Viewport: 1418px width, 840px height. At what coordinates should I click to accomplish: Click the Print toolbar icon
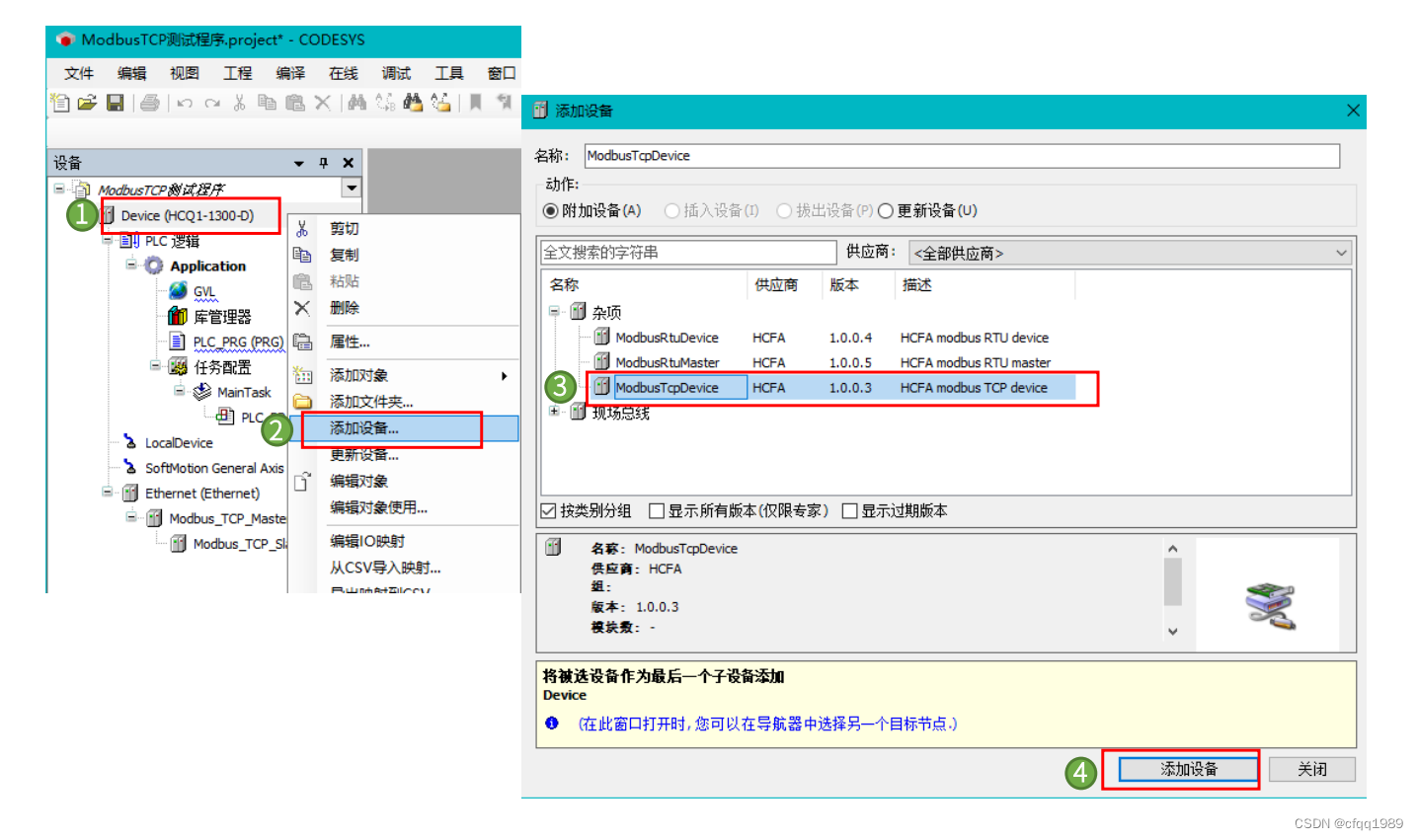[150, 102]
